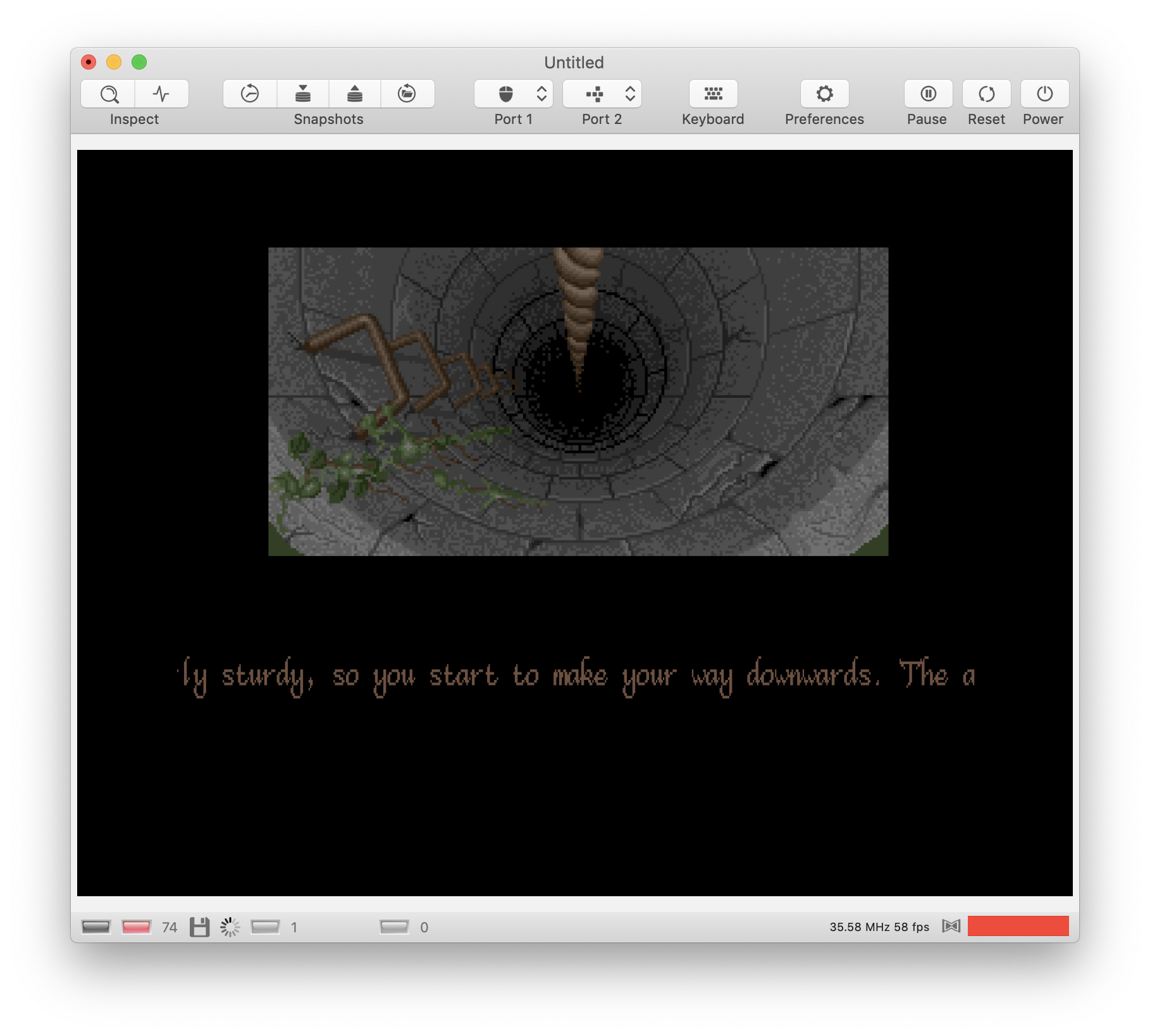The width and height of the screenshot is (1150, 1036).
Task: Open the Inspector magnifier tool
Action: [x=109, y=94]
